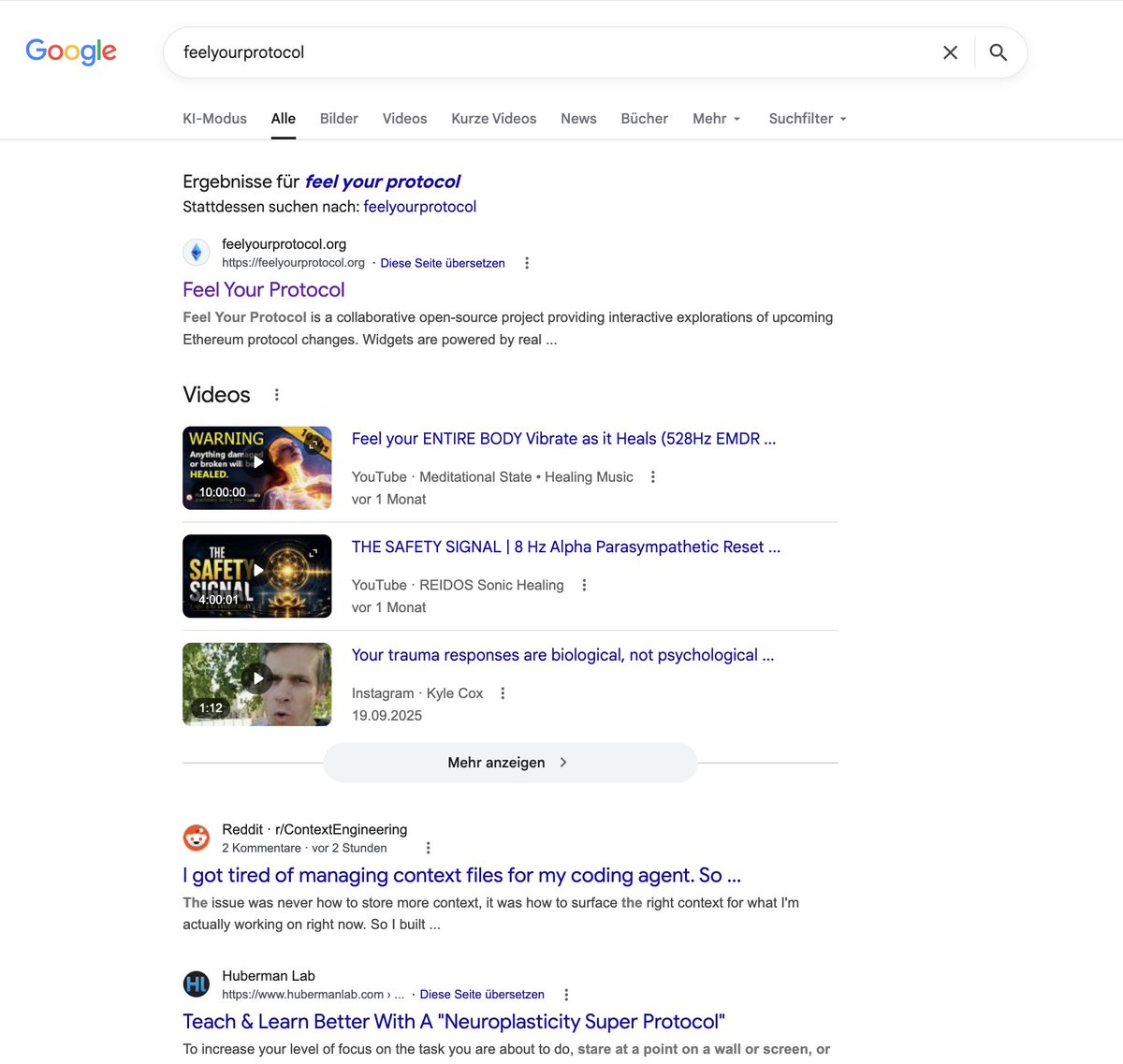1123x1064 pixels.
Task: Open Kurze Videos tab
Action: click(494, 119)
